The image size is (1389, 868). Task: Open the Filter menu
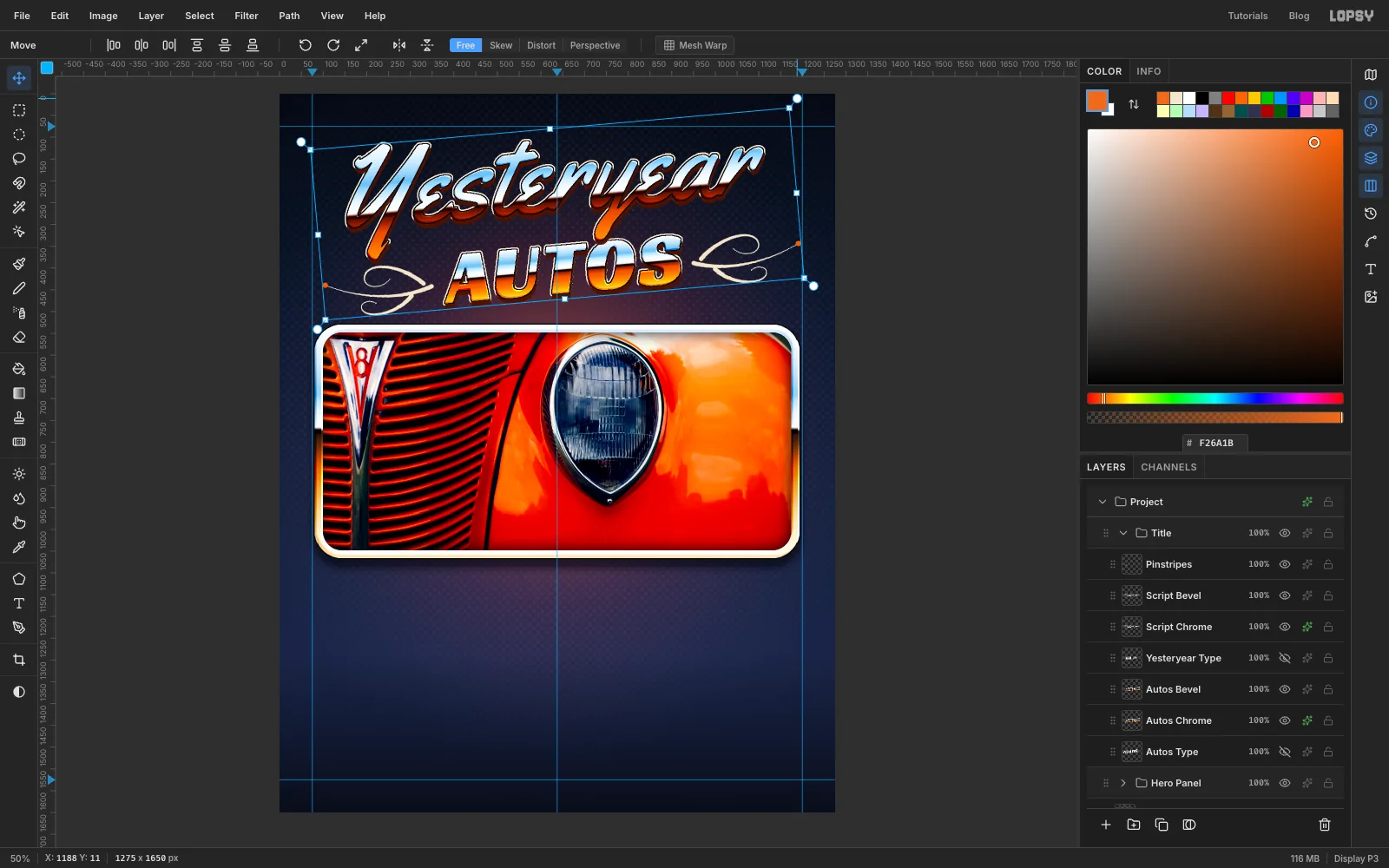(247, 16)
